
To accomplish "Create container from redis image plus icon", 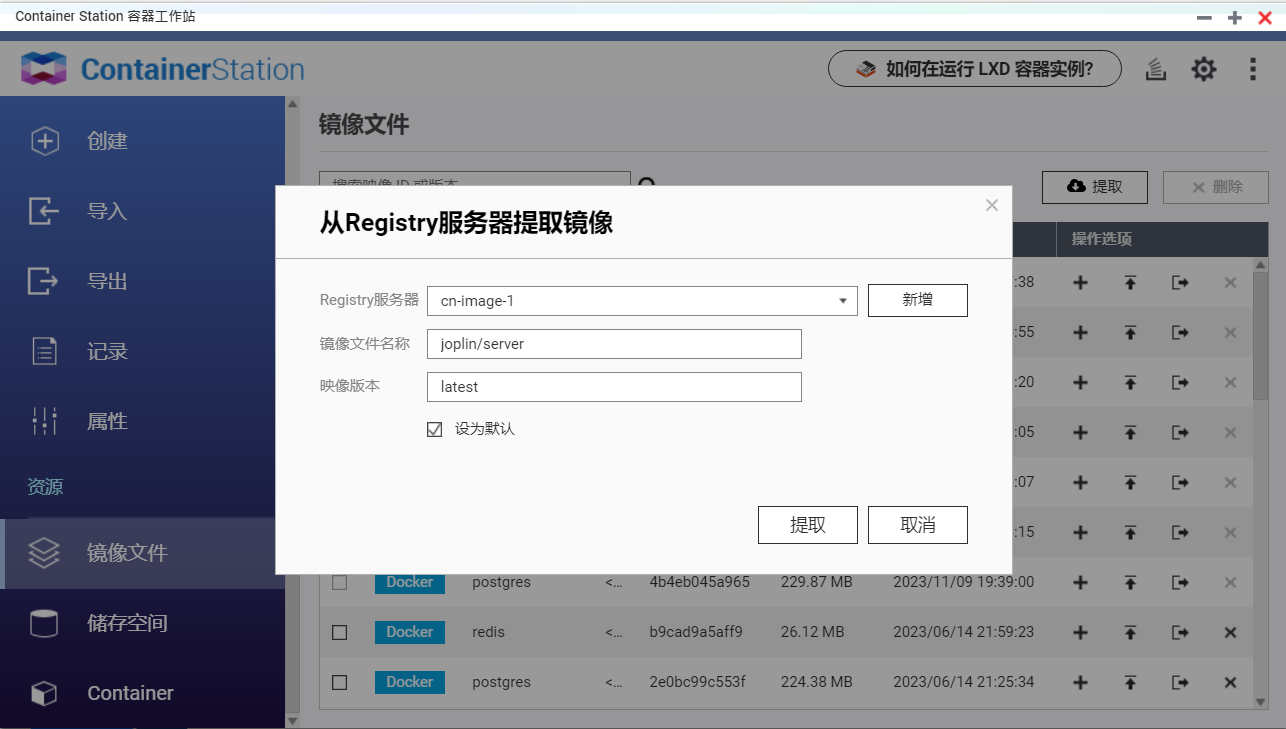I will point(1080,632).
